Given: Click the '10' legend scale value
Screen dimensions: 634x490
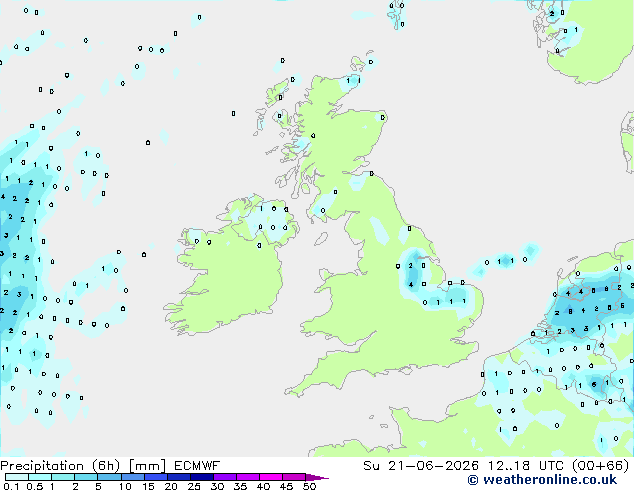Looking at the screenshot, I should click(x=125, y=486).
